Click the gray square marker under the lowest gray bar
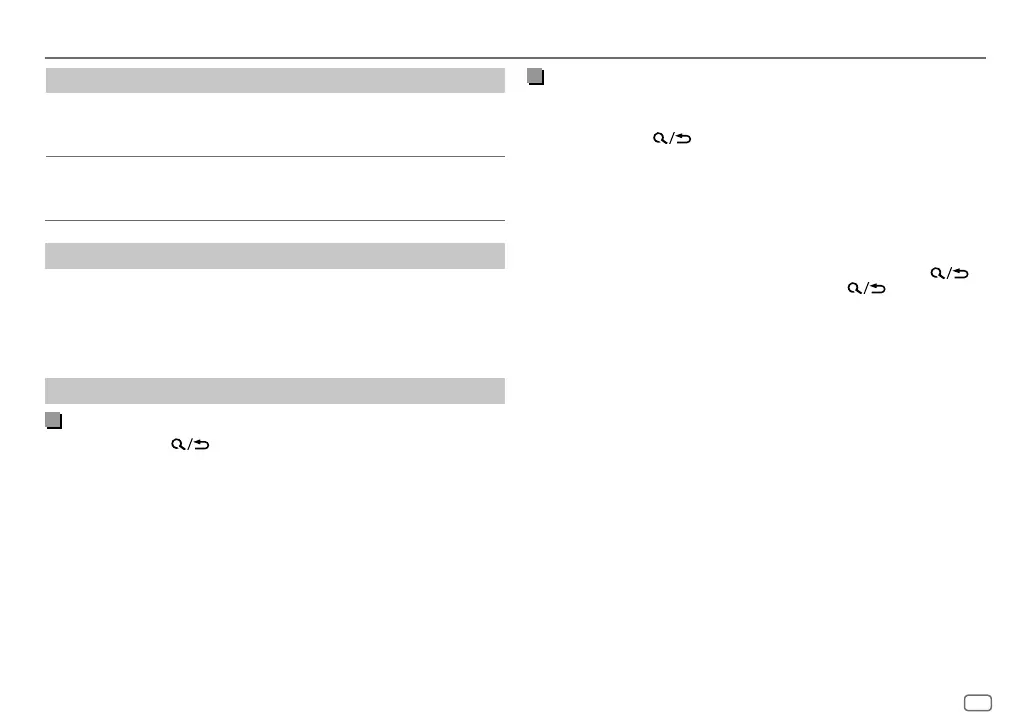The image size is (1032, 726). tap(54, 420)
